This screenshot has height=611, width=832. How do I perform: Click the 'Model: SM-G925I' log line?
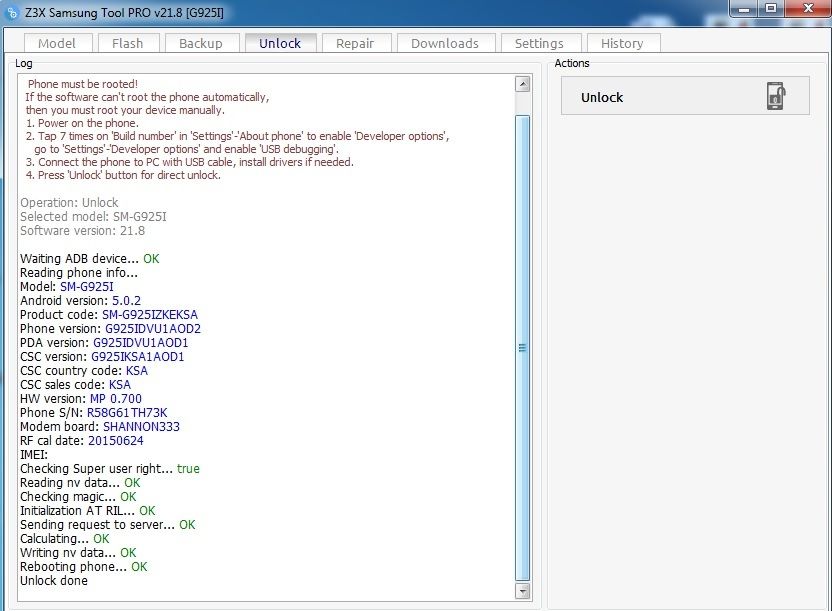click(x=67, y=287)
